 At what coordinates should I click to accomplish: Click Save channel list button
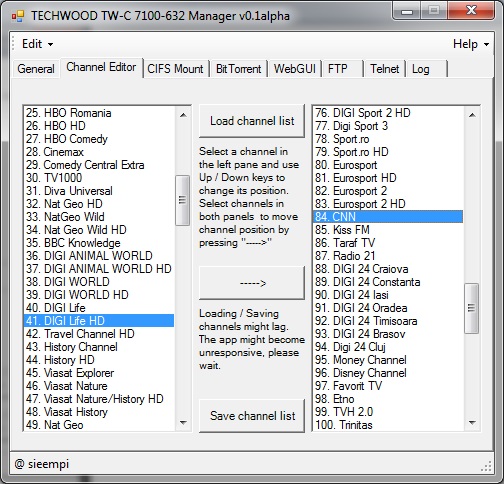[x=252, y=416]
